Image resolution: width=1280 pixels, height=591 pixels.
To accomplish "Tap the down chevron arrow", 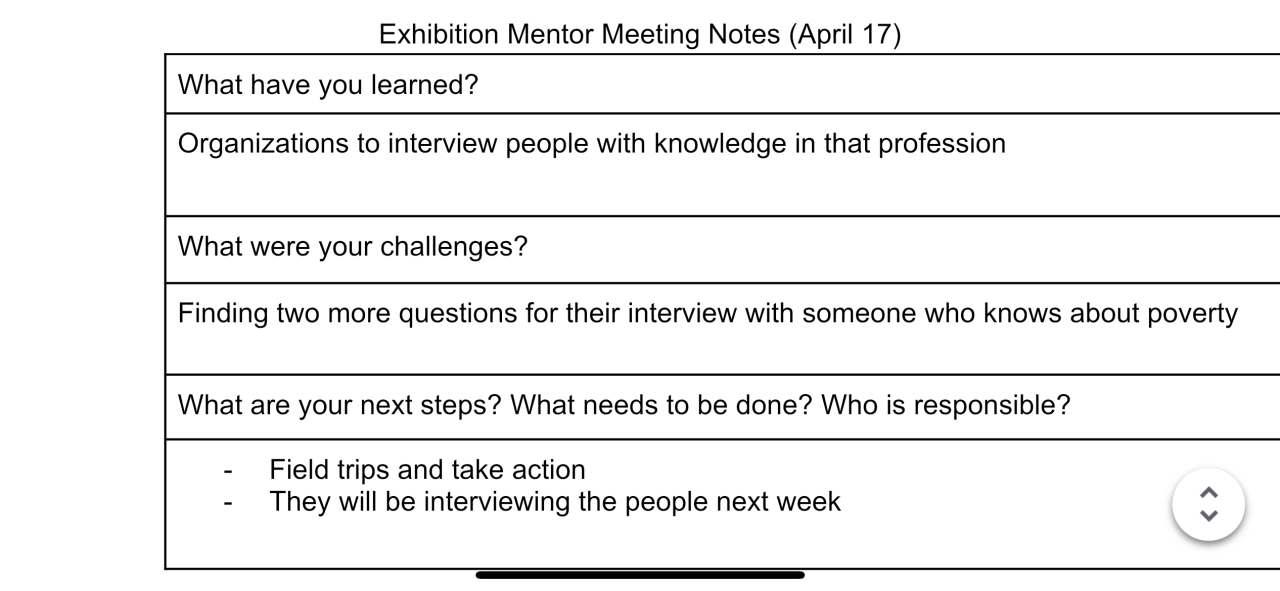I will pyautogui.click(x=1208, y=516).
